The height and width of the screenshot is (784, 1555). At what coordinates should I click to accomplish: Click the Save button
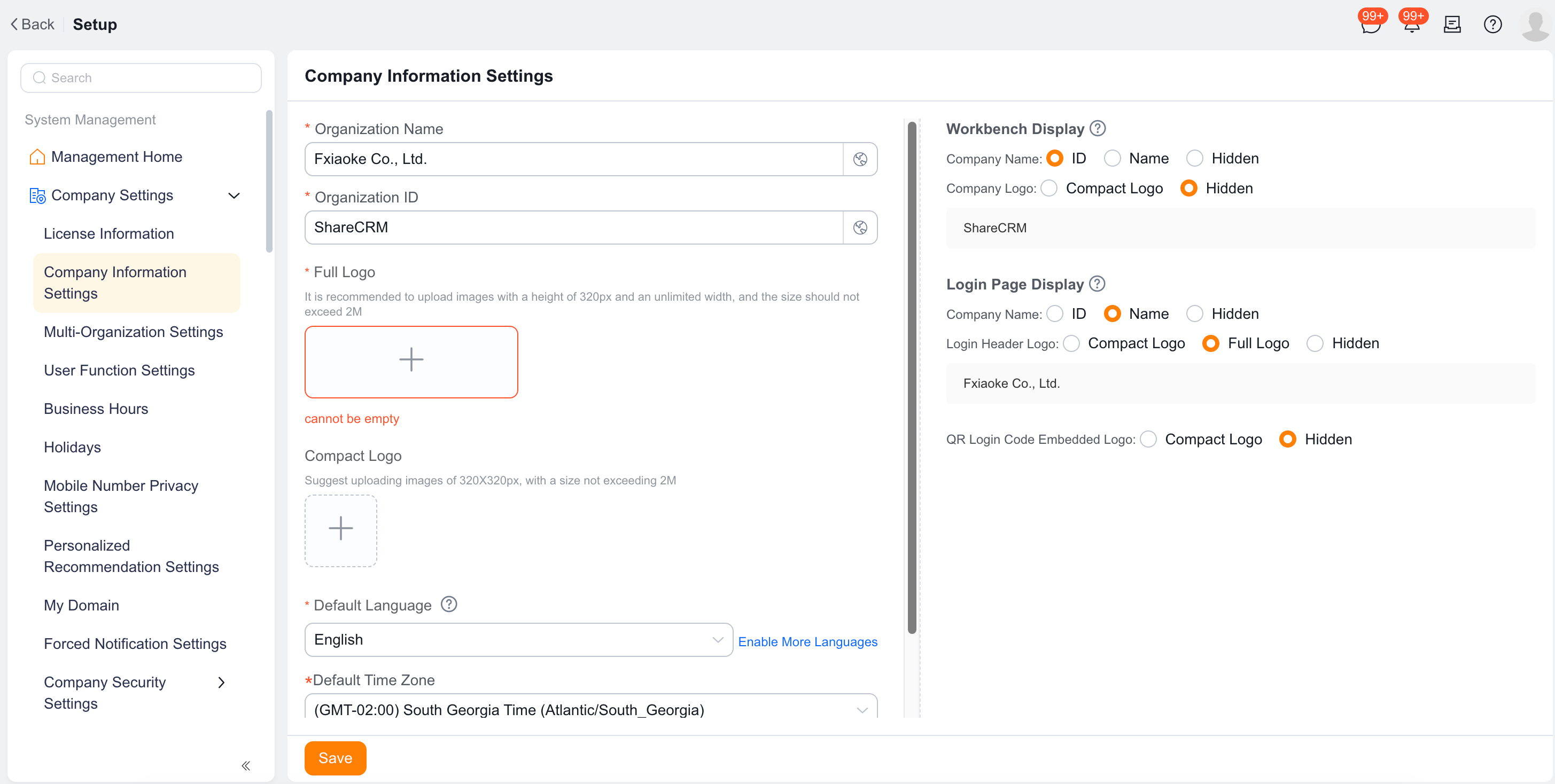point(335,757)
